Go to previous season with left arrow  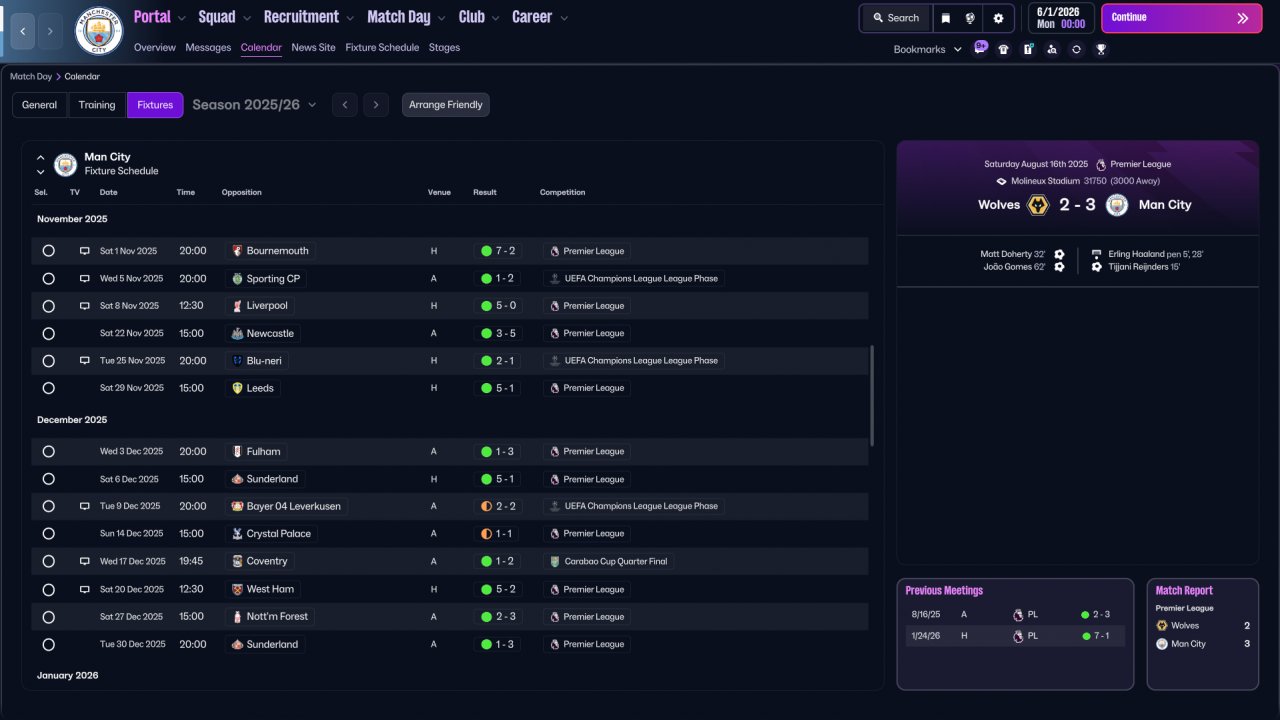(344, 105)
